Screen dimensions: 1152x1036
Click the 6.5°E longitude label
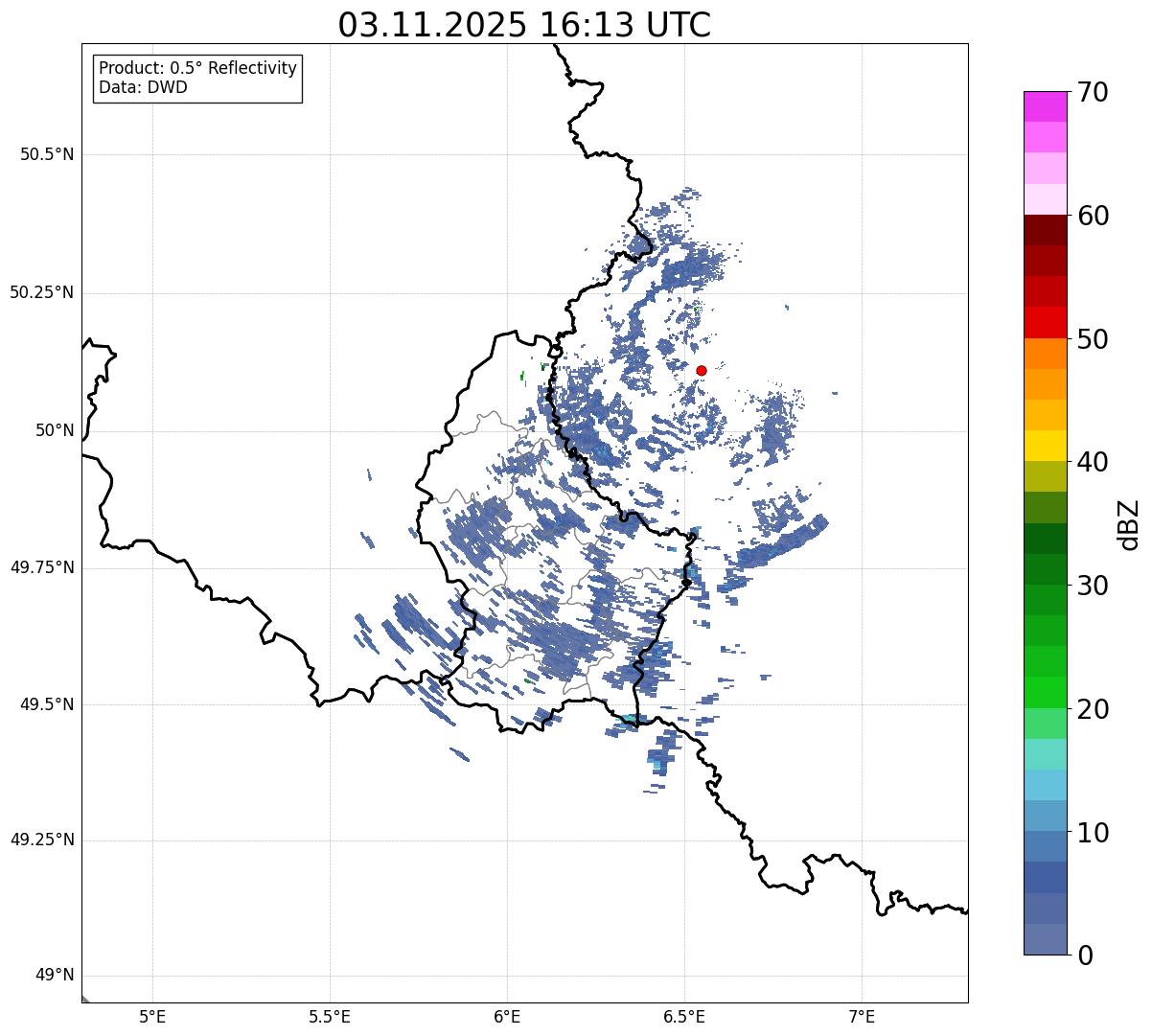point(684,1017)
